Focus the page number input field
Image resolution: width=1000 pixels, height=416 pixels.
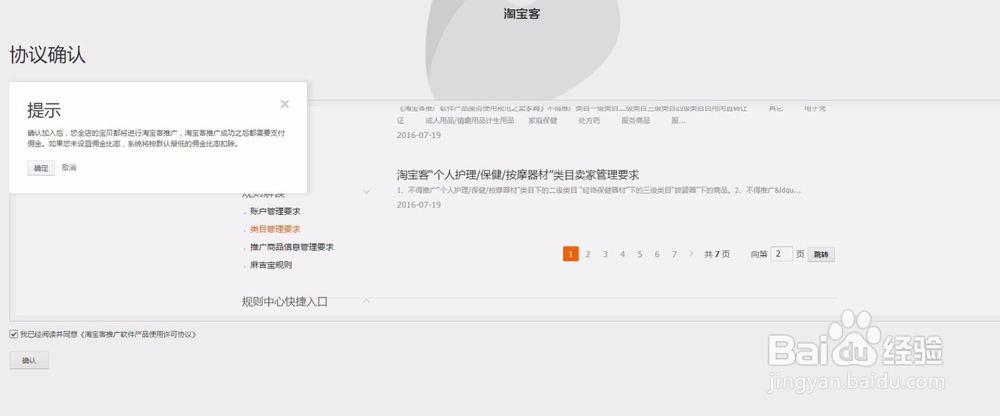(x=781, y=254)
